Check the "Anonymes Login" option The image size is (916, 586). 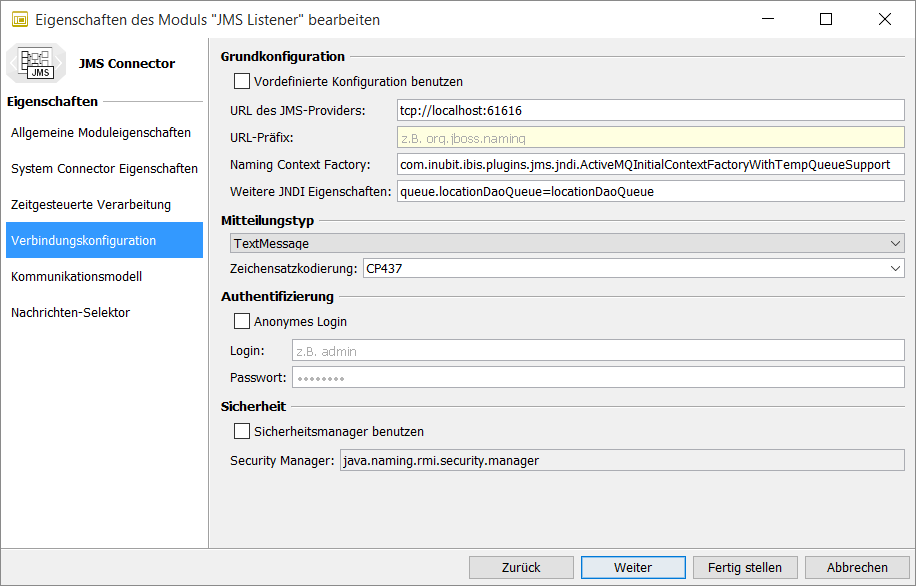(241, 320)
